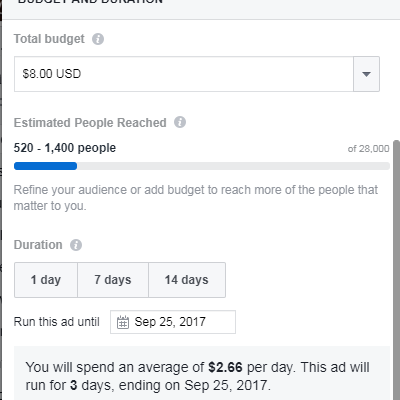
Task: Click the blue estimated reach progress bar
Action: [45, 166]
